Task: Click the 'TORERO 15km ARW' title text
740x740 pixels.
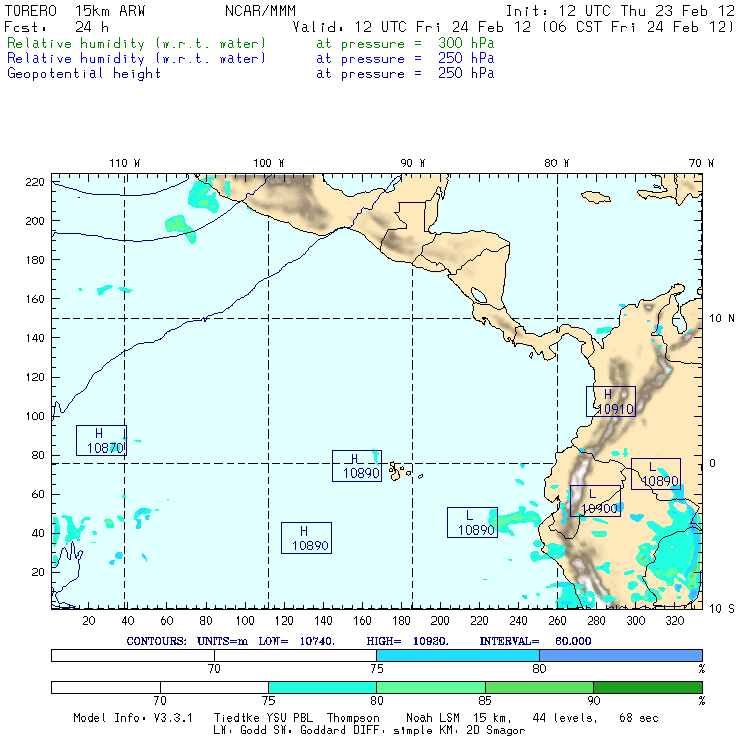Action: (x=75, y=11)
